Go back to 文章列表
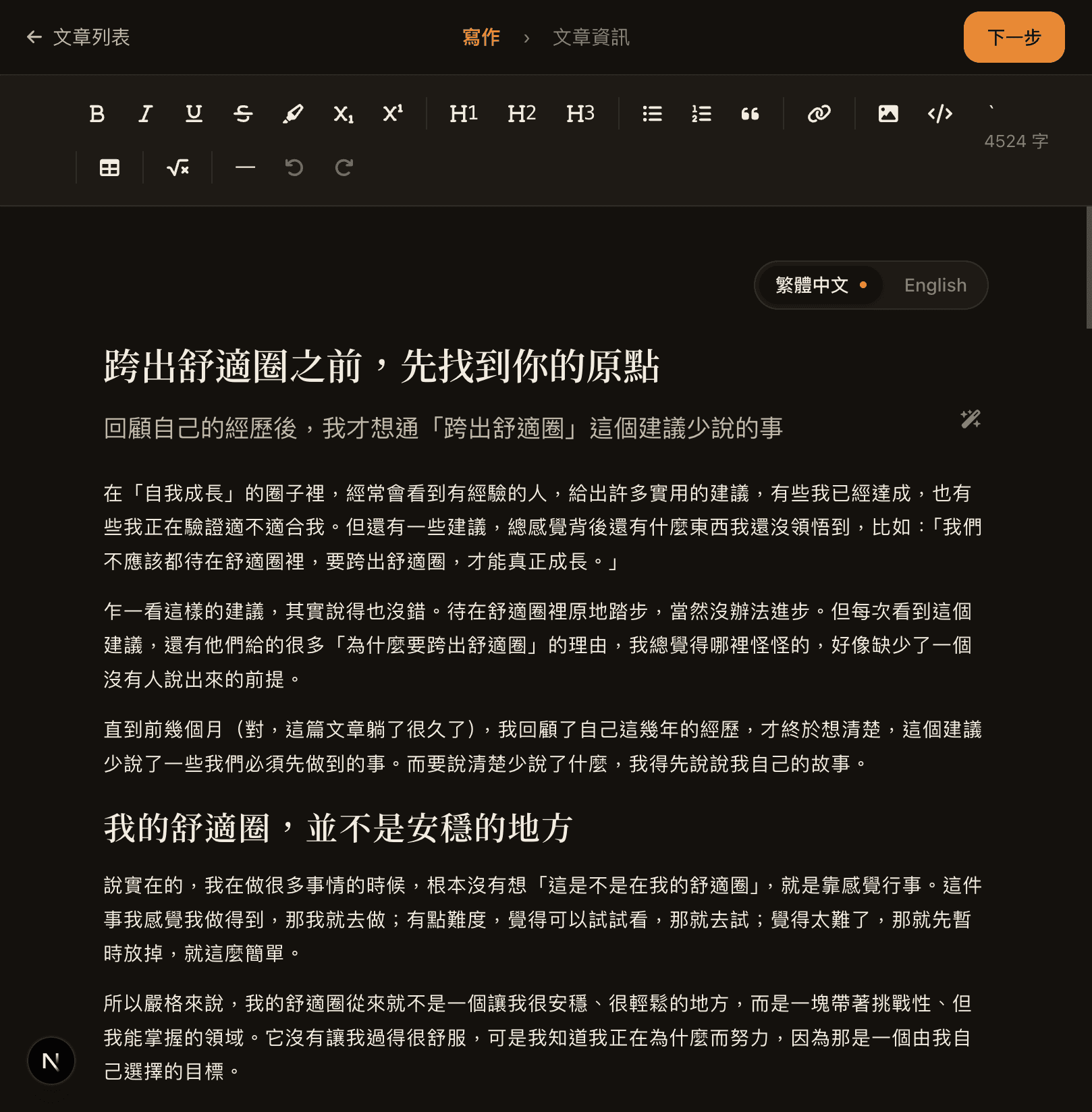 point(78,37)
